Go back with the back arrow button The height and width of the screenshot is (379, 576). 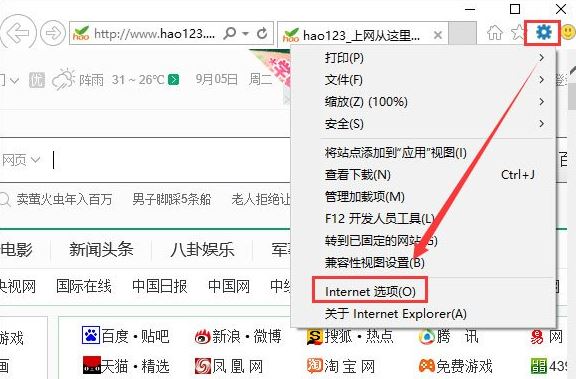(x=18, y=33)
